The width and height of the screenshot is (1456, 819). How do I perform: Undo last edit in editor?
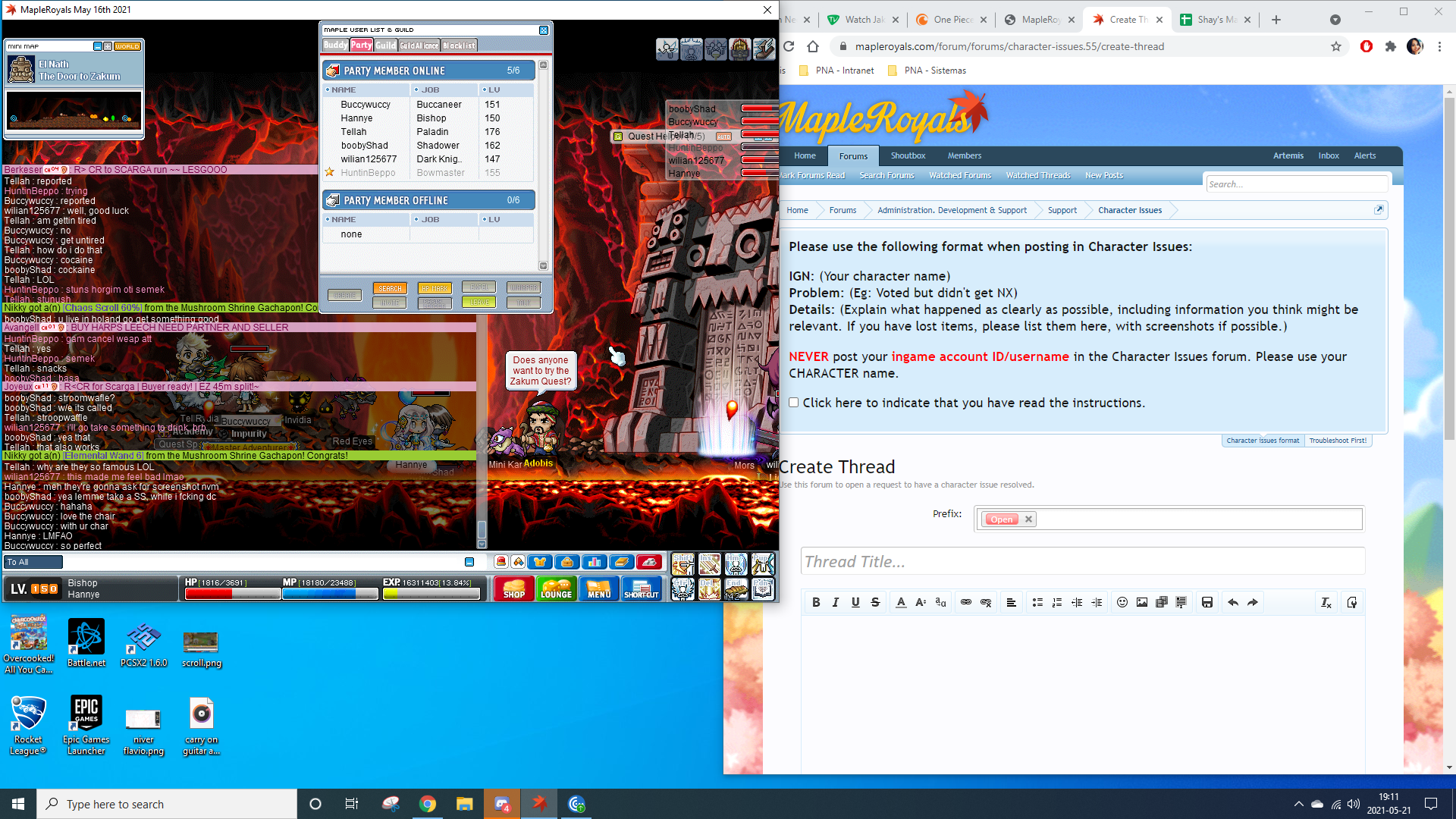(x=1233, y=602)
